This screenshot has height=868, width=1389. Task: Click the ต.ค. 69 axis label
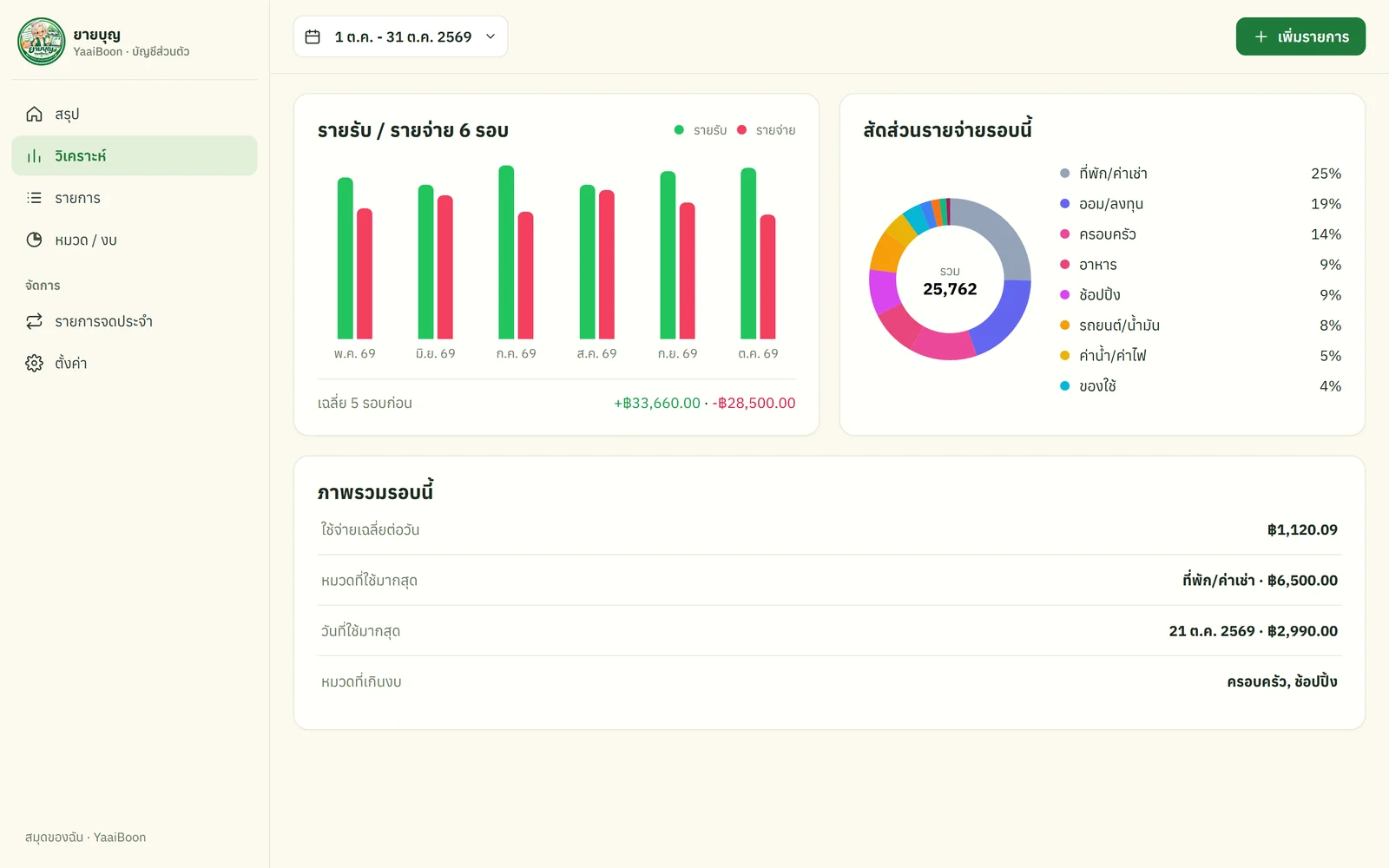[x=759, y=353]
